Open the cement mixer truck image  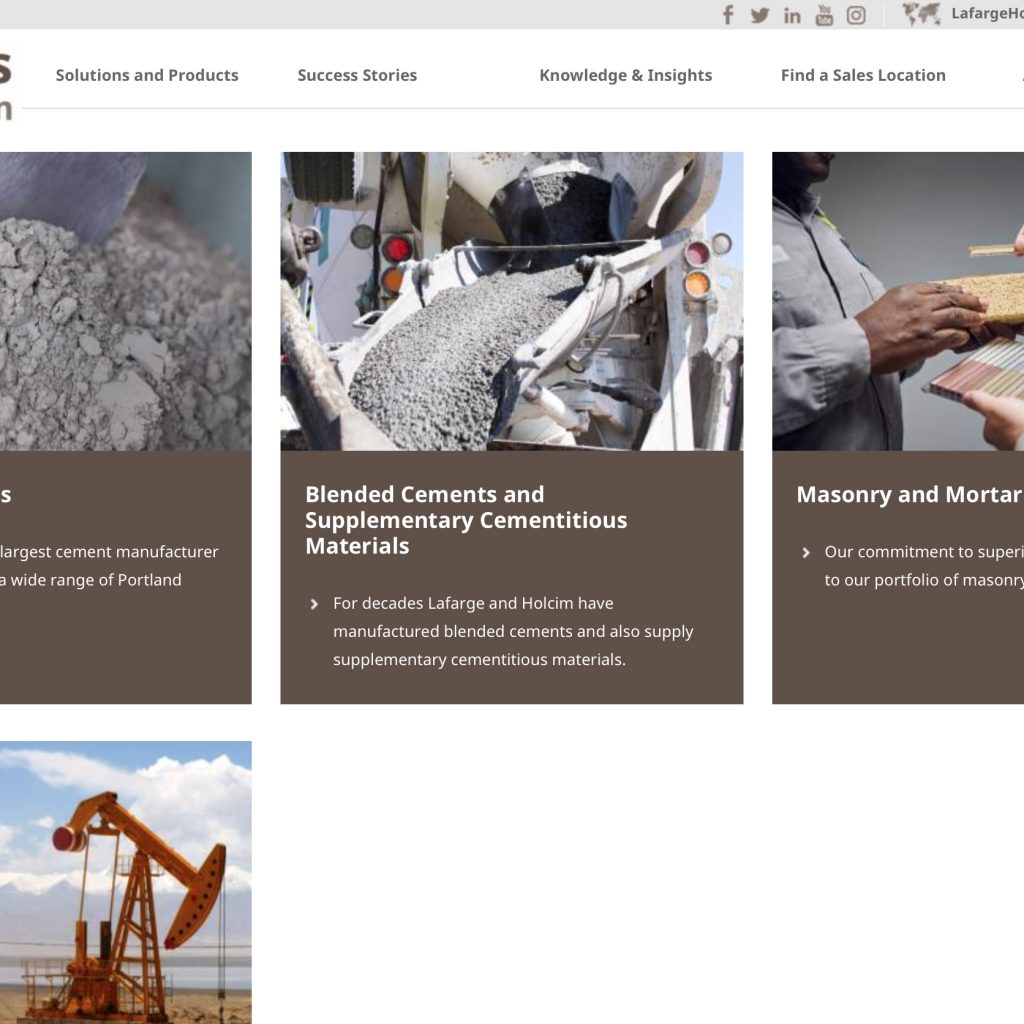click(x=512, y=300)
